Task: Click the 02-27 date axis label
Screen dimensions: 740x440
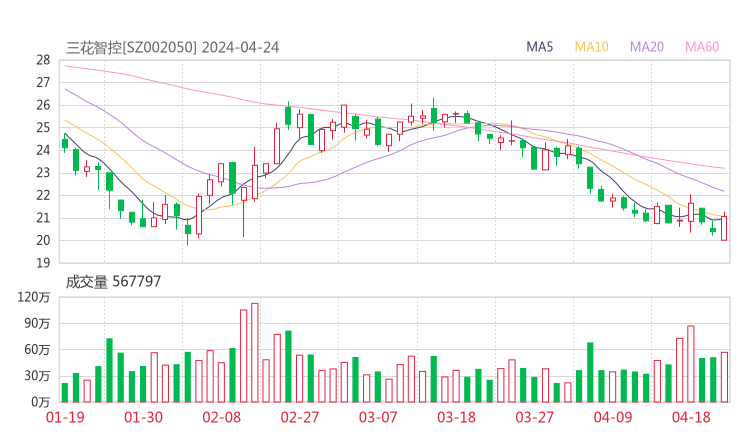Action: click(300, 417)
